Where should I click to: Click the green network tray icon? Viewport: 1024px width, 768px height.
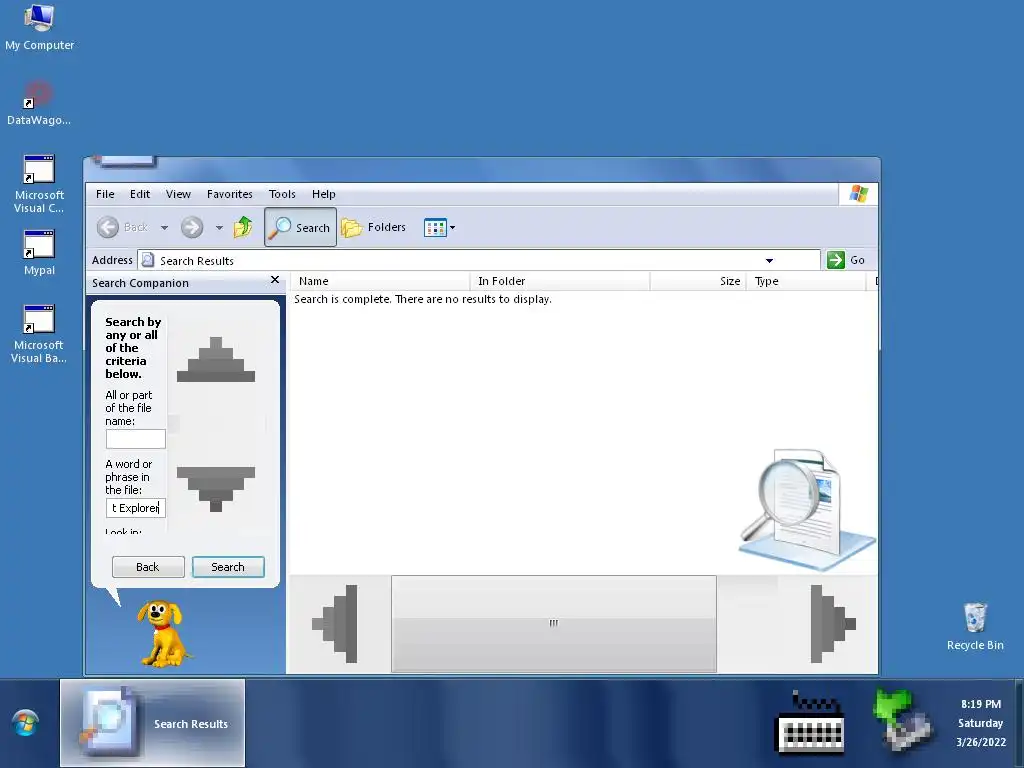click(903, 720)
